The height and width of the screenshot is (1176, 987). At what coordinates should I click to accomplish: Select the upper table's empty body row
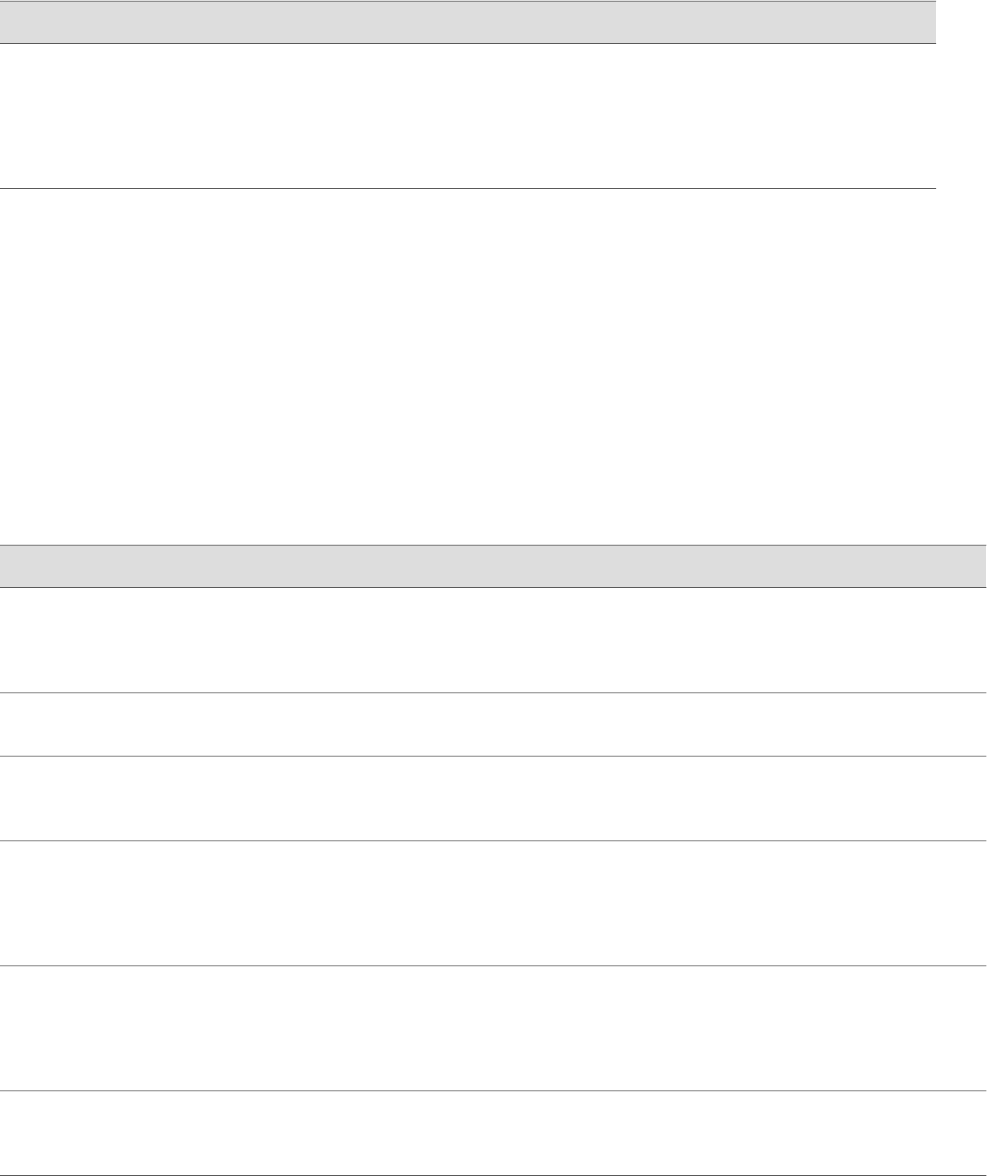click(467, 116)
